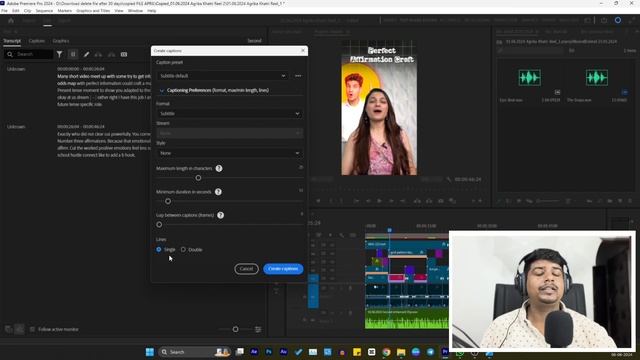Click the Home icon in Premiere header
Image resolution: width=640 pixels, height=360 pixels.
tap(11, 20)
